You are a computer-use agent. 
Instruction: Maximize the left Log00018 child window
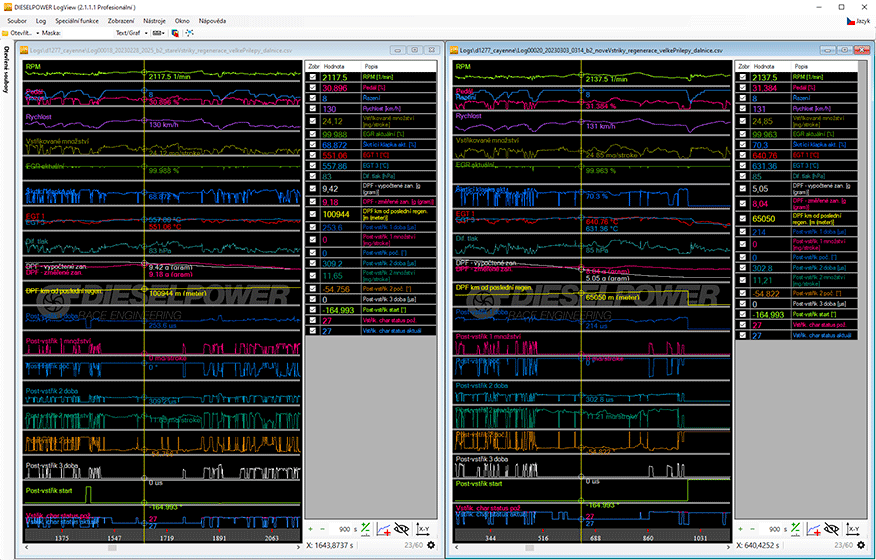point(415,50)
